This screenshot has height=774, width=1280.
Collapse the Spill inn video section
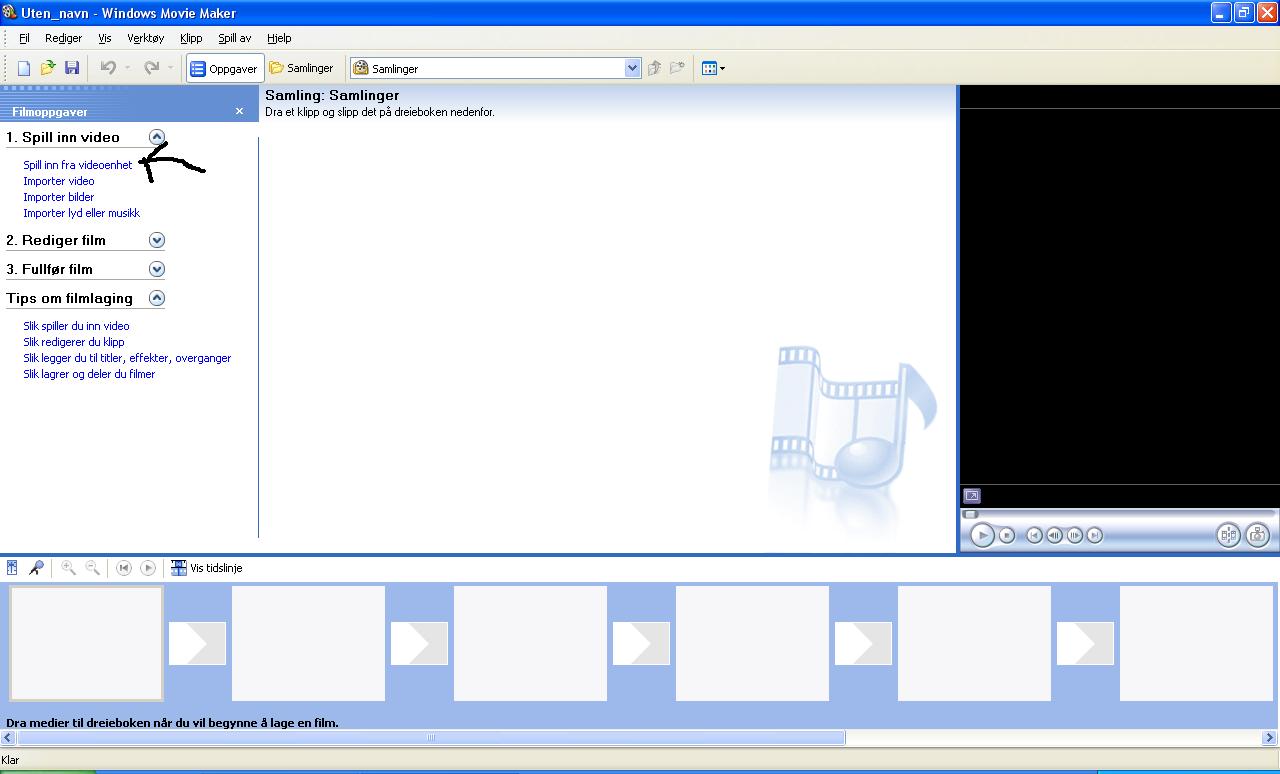pyautogui.click(x=157, y=137)
